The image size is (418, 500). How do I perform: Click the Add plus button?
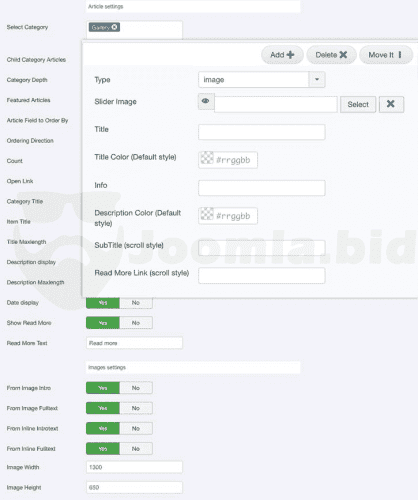[282, 55]
